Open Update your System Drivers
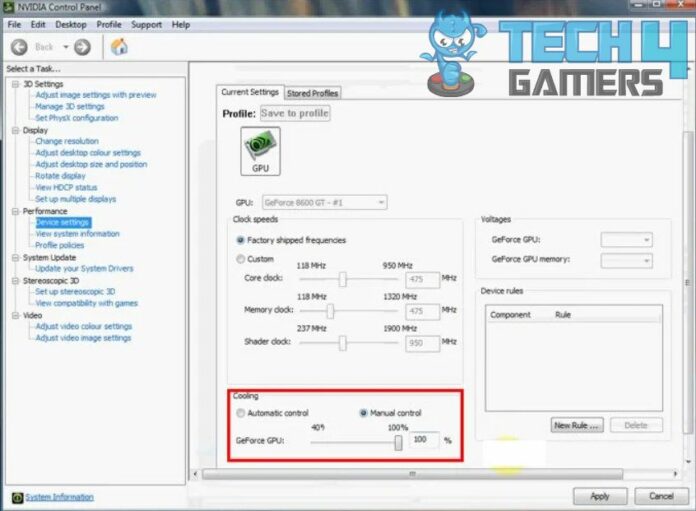The width and height of the screenshot is (696, 511). (x=84, y=269)
